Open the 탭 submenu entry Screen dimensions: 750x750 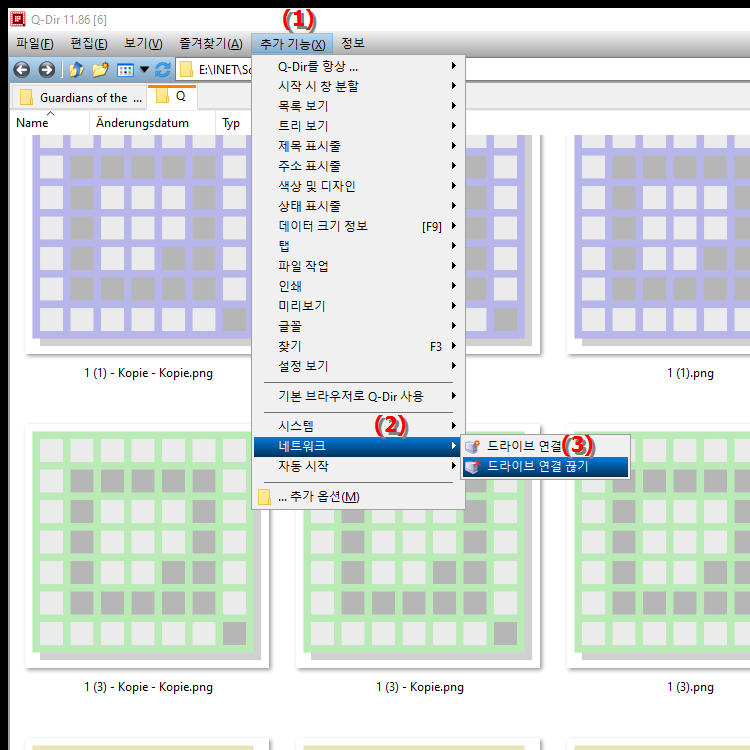pyautogui.click(x=359, y=246)
